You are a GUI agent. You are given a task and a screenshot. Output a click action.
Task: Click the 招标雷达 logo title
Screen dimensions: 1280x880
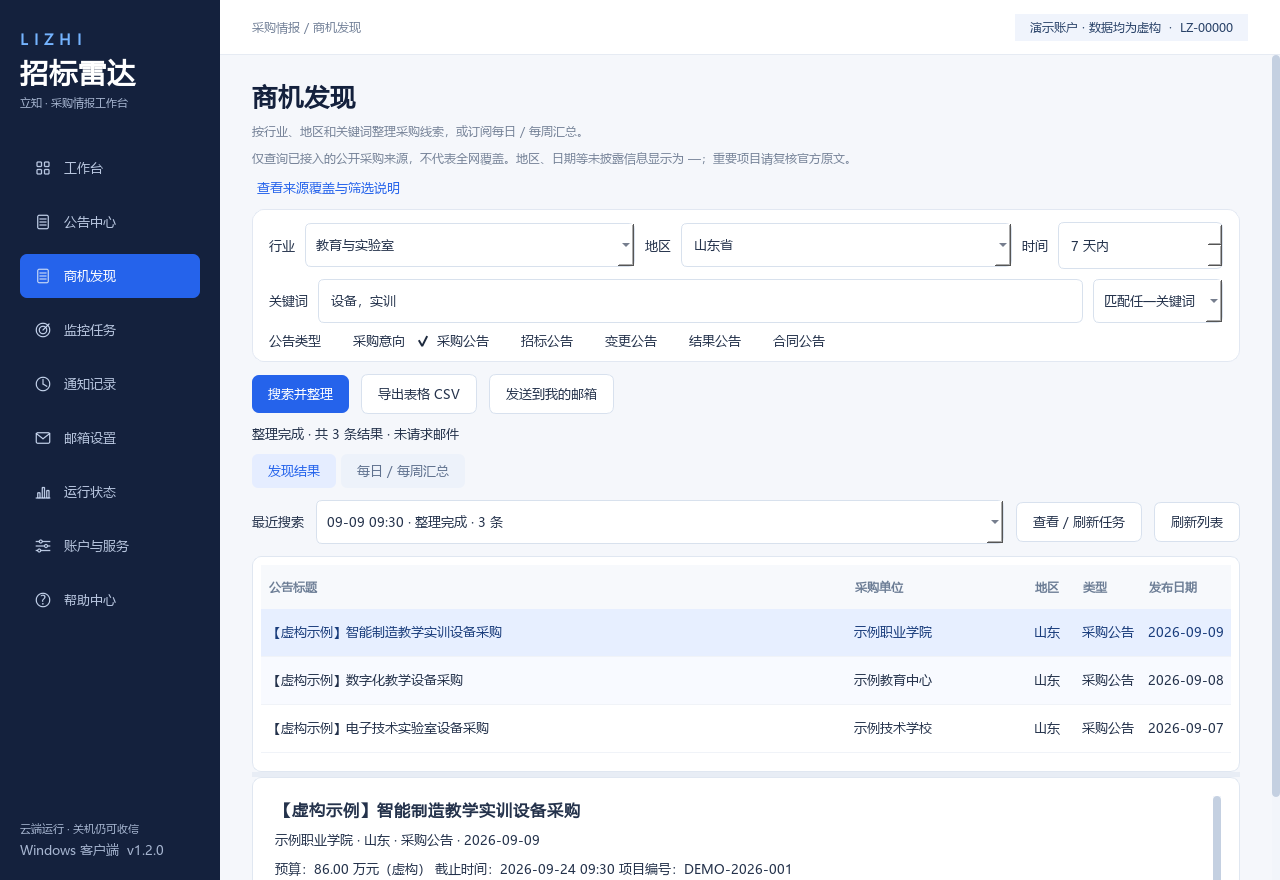click(78, 74)
